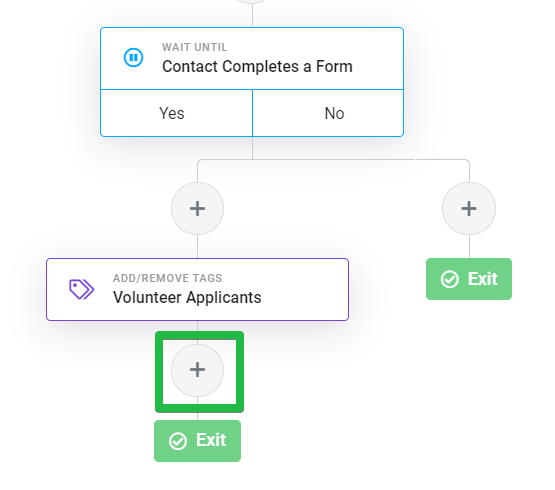Add a step under the Yes branch
The image size is (555, 490).
pos(198,209)
